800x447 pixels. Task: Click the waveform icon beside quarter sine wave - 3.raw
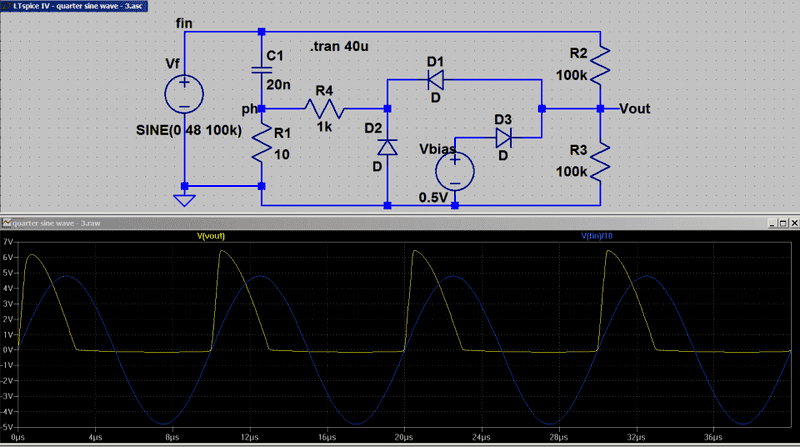coord(7,223)
